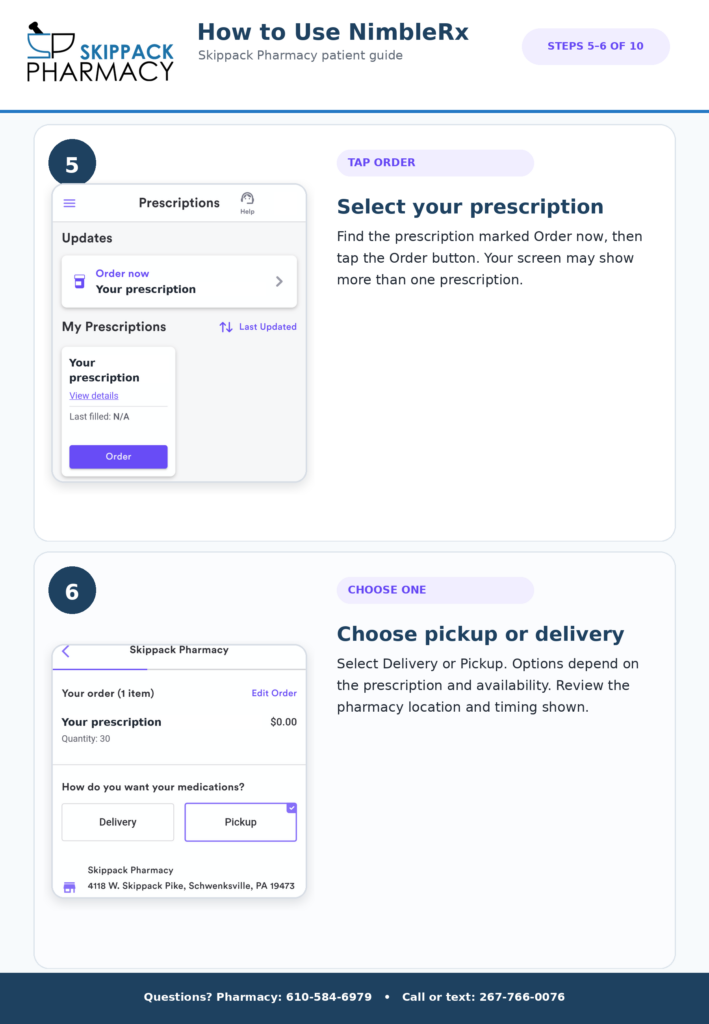Open the hamburger menu in Prescriptions
Viewport: 709px width, 1024px height.
point(69,203)
